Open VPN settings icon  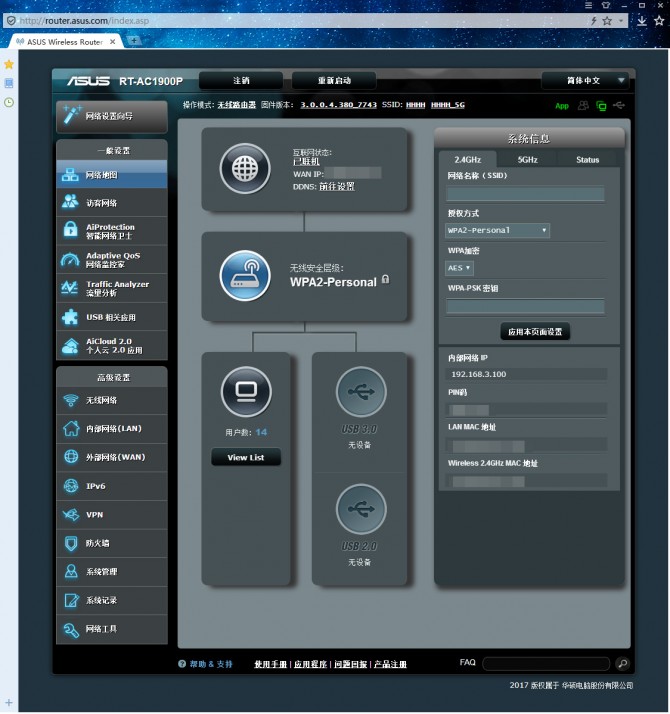71,515
